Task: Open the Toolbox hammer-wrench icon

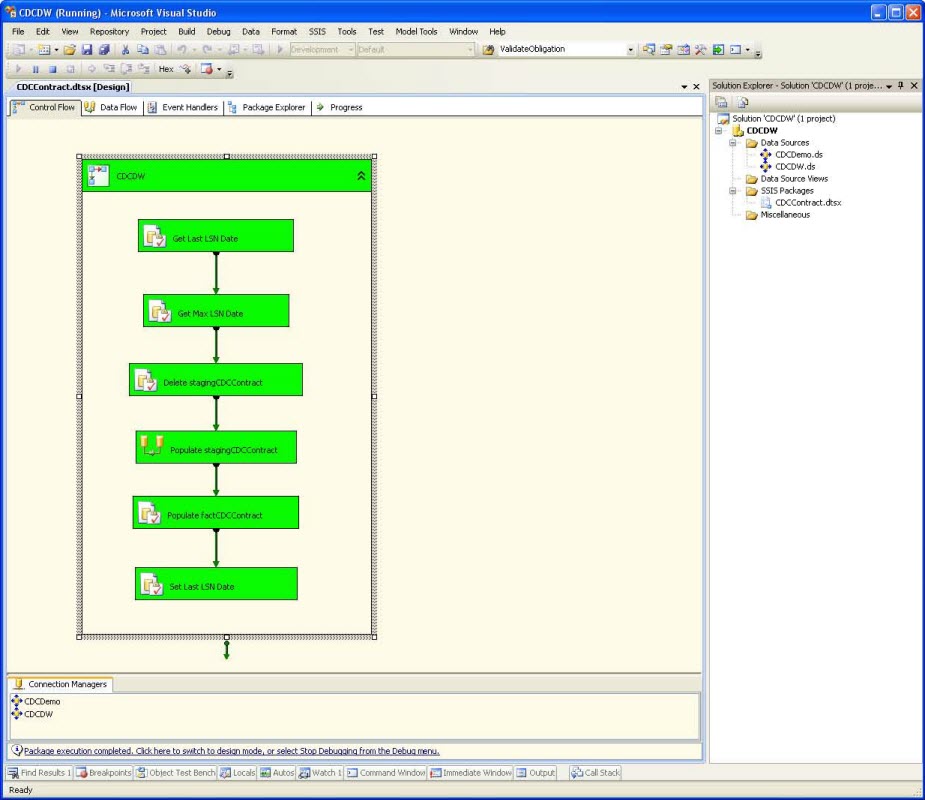Action: [700, 50]
